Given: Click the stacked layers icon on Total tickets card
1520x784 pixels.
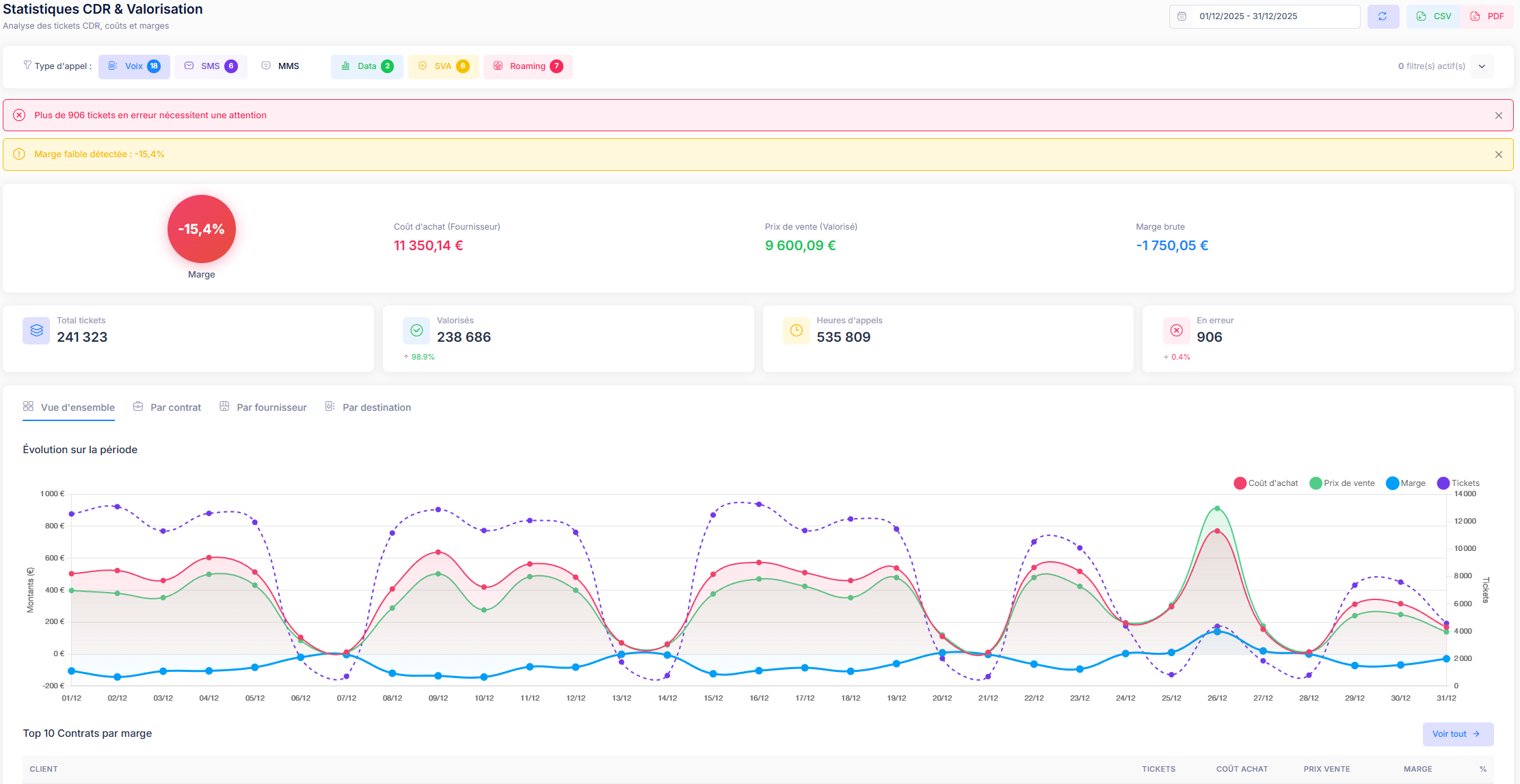Looking at the screenshot, I should coord(36,331).
